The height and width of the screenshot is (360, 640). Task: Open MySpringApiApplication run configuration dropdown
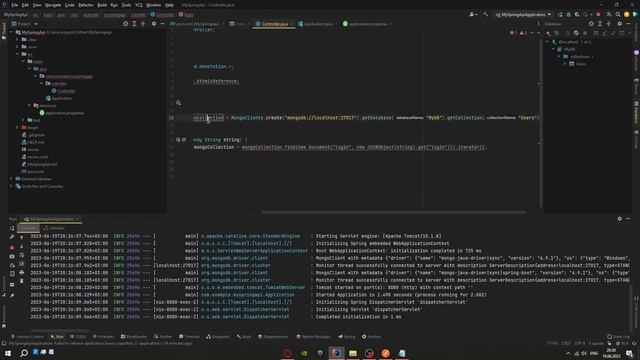(524, 15)
